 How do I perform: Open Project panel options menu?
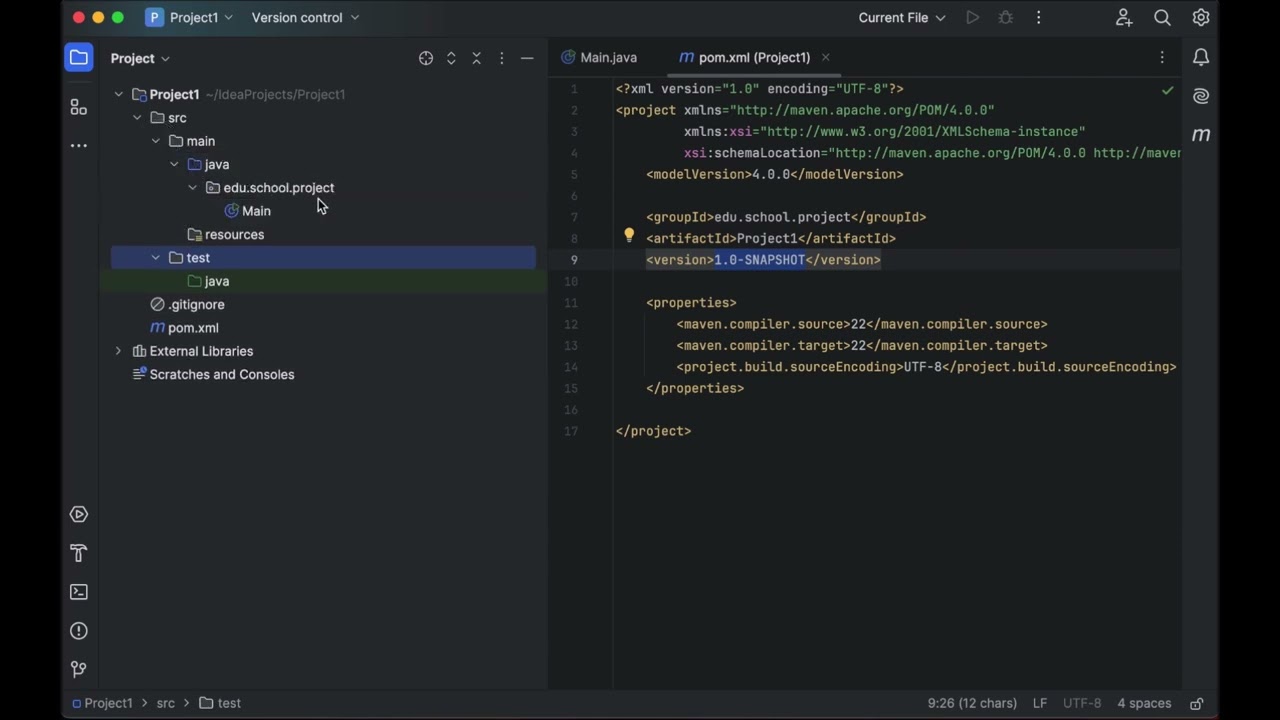502,58
